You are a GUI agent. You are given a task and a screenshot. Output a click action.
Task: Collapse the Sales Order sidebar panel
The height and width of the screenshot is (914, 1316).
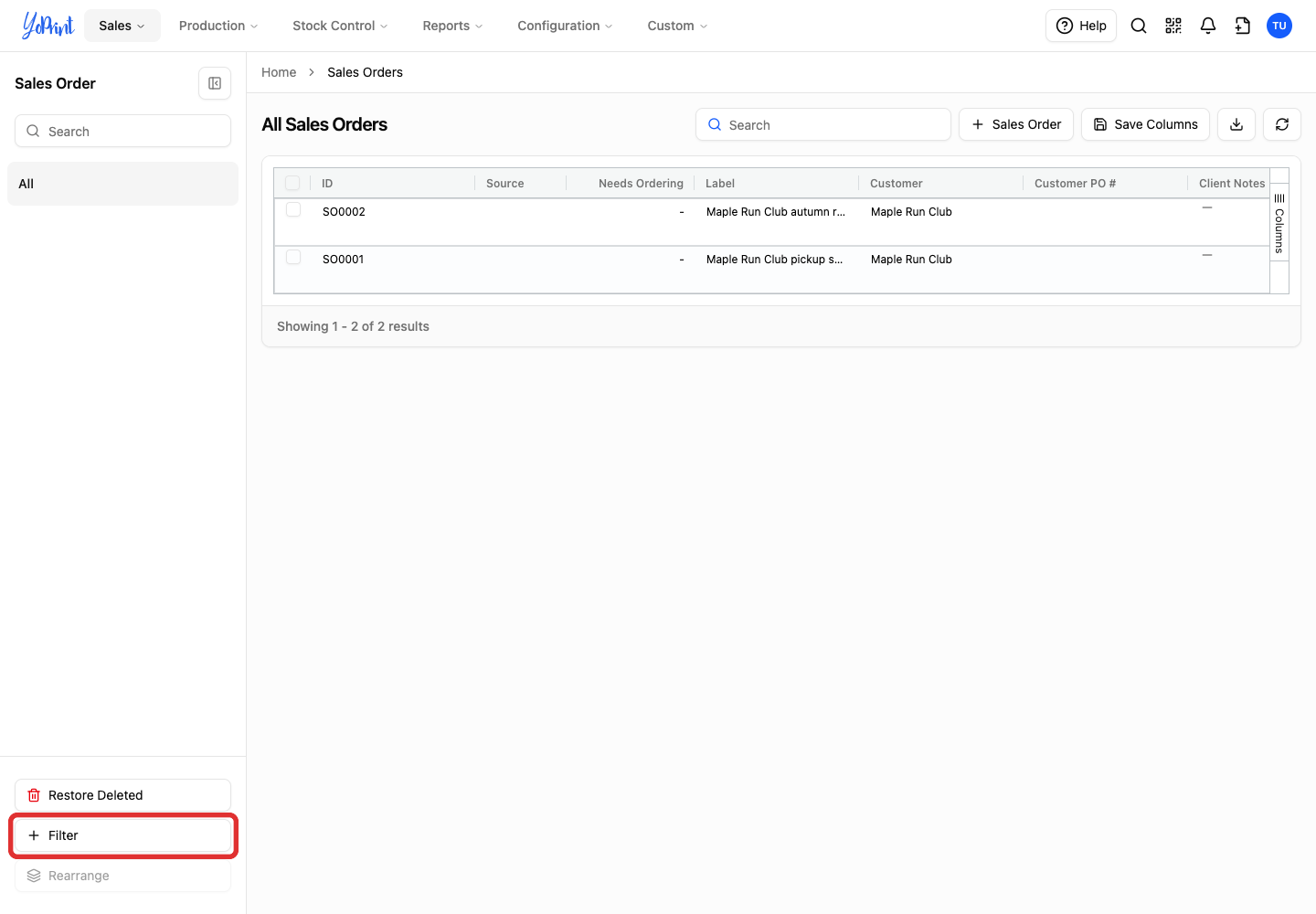pos(215,83)
